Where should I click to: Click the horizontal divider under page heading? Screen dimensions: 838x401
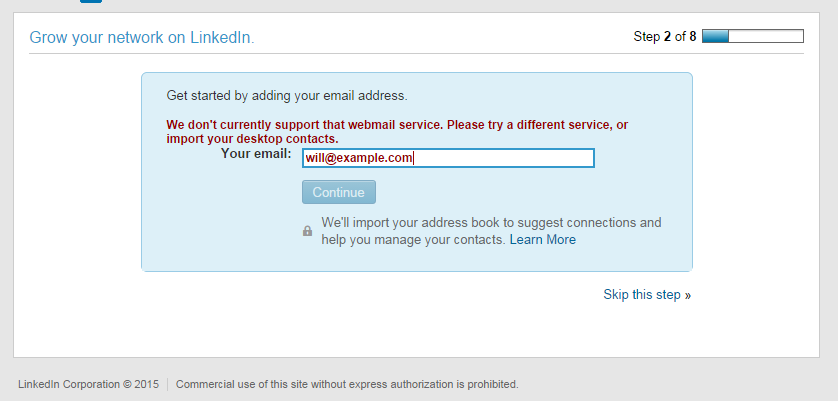(416, 53)
